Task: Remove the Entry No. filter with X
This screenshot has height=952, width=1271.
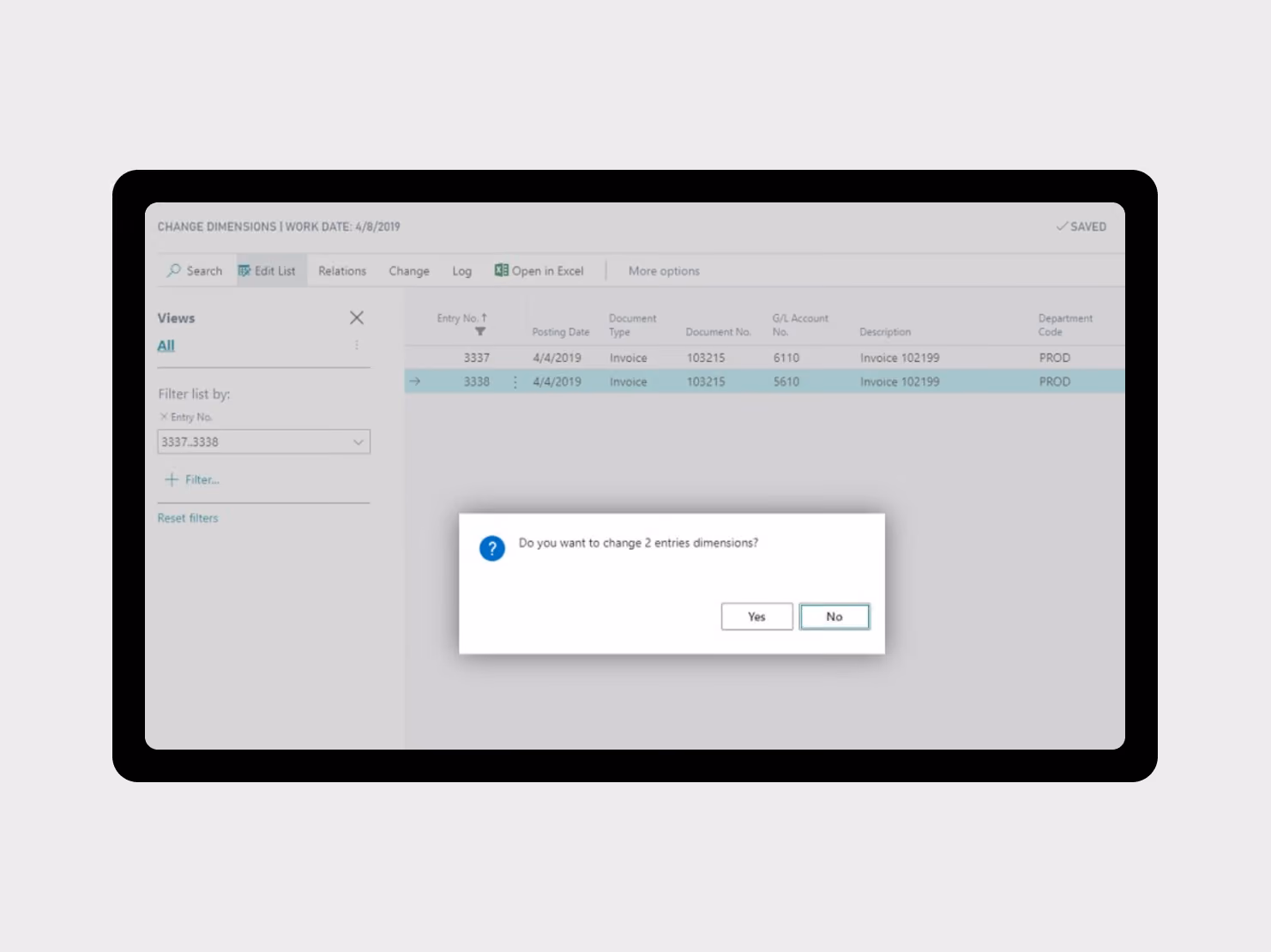Action: click(163, 417)
